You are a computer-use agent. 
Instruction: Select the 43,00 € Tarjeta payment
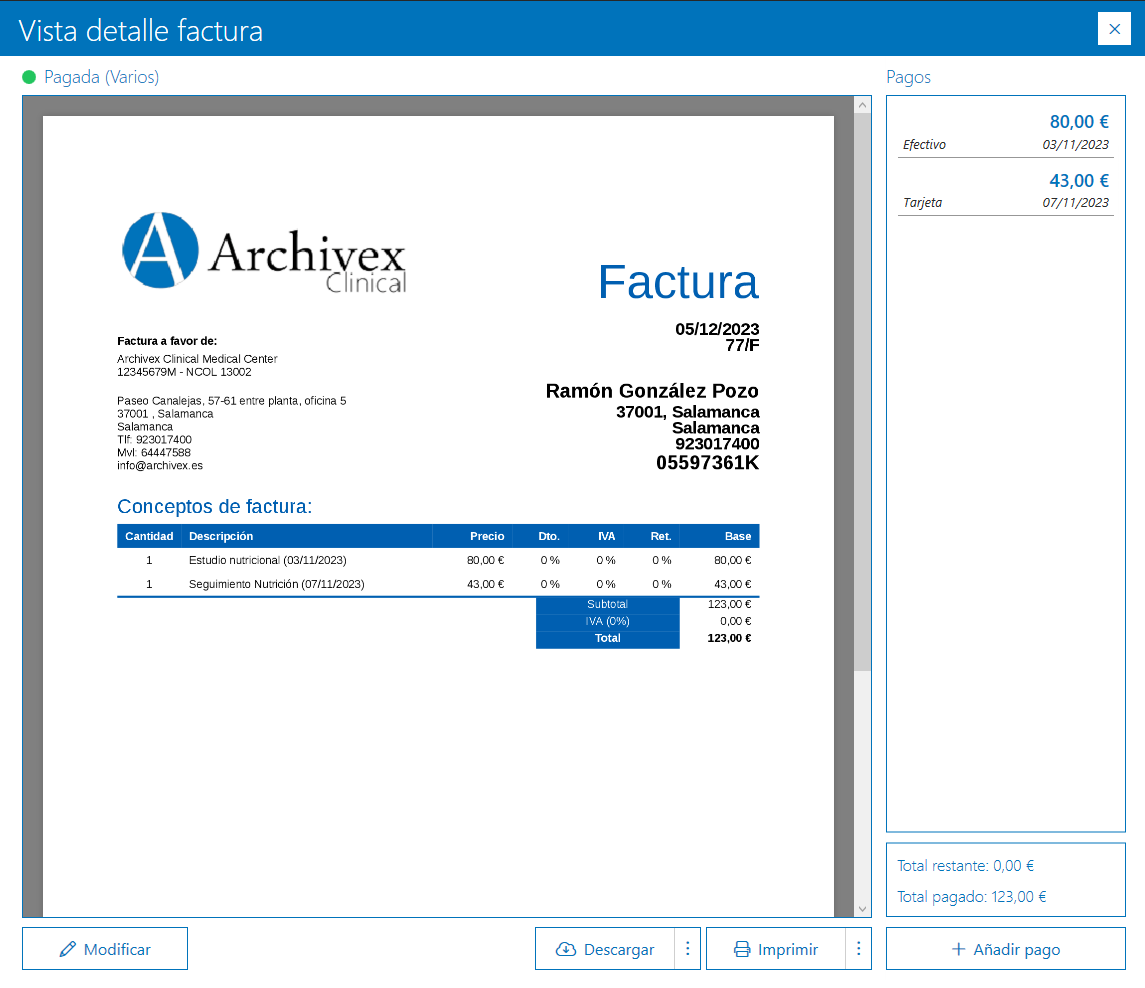pyautogui.click(x=1005, y=191)
